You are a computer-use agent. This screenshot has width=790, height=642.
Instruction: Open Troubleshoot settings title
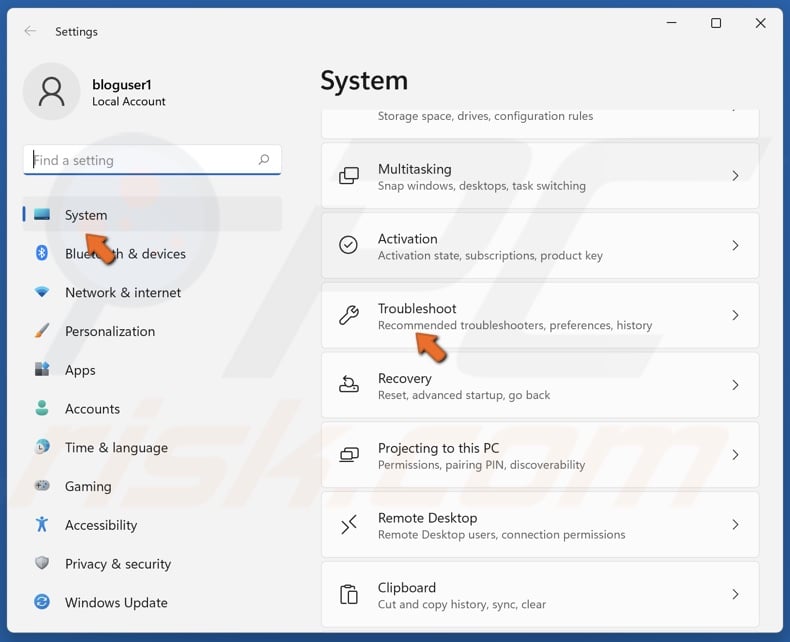(417, 308)
